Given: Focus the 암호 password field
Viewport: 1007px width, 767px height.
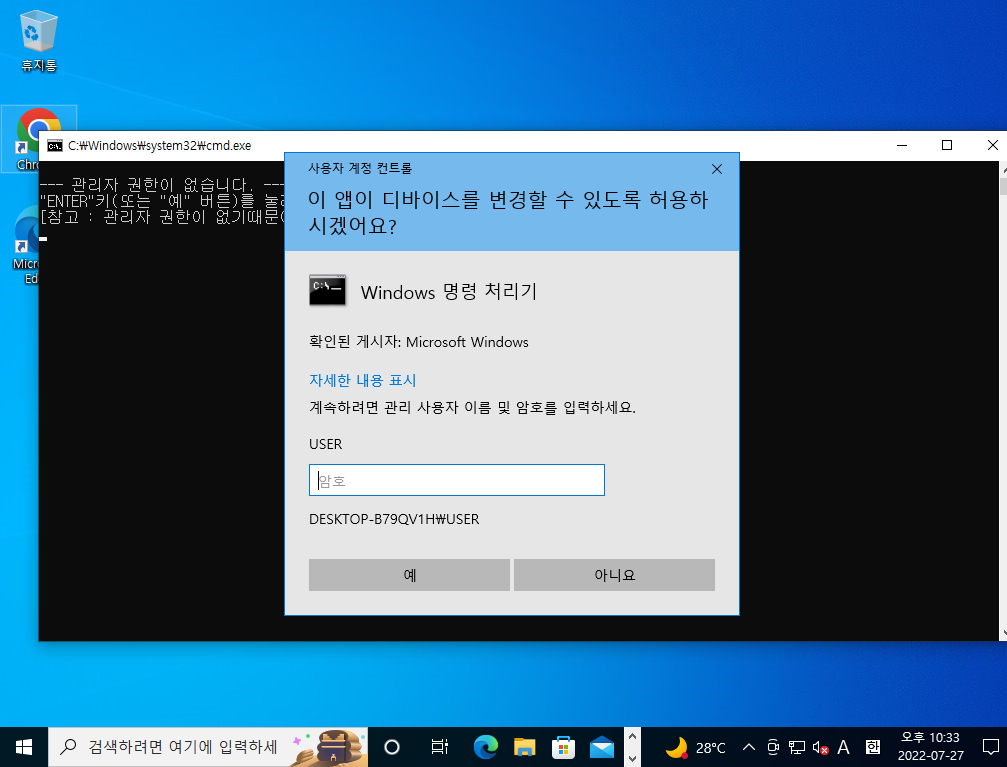Looking at the screenshot, I should point(457,480).
